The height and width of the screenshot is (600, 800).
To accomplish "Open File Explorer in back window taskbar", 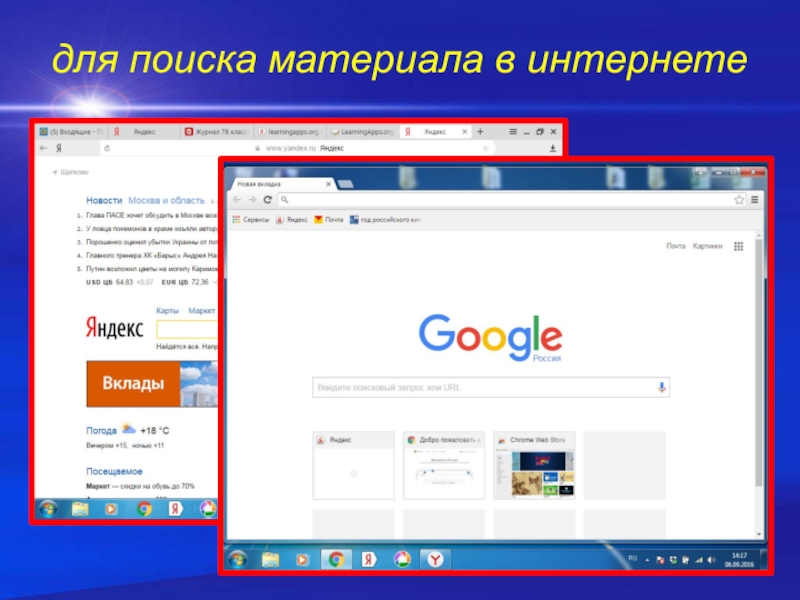I will click(x=80, y=509).
